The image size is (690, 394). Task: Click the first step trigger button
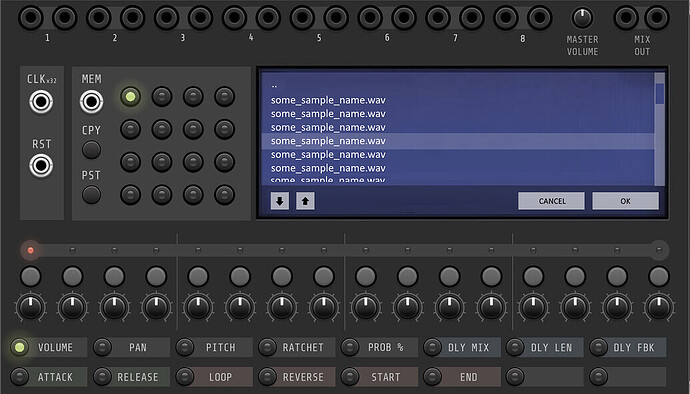(30, 276)
